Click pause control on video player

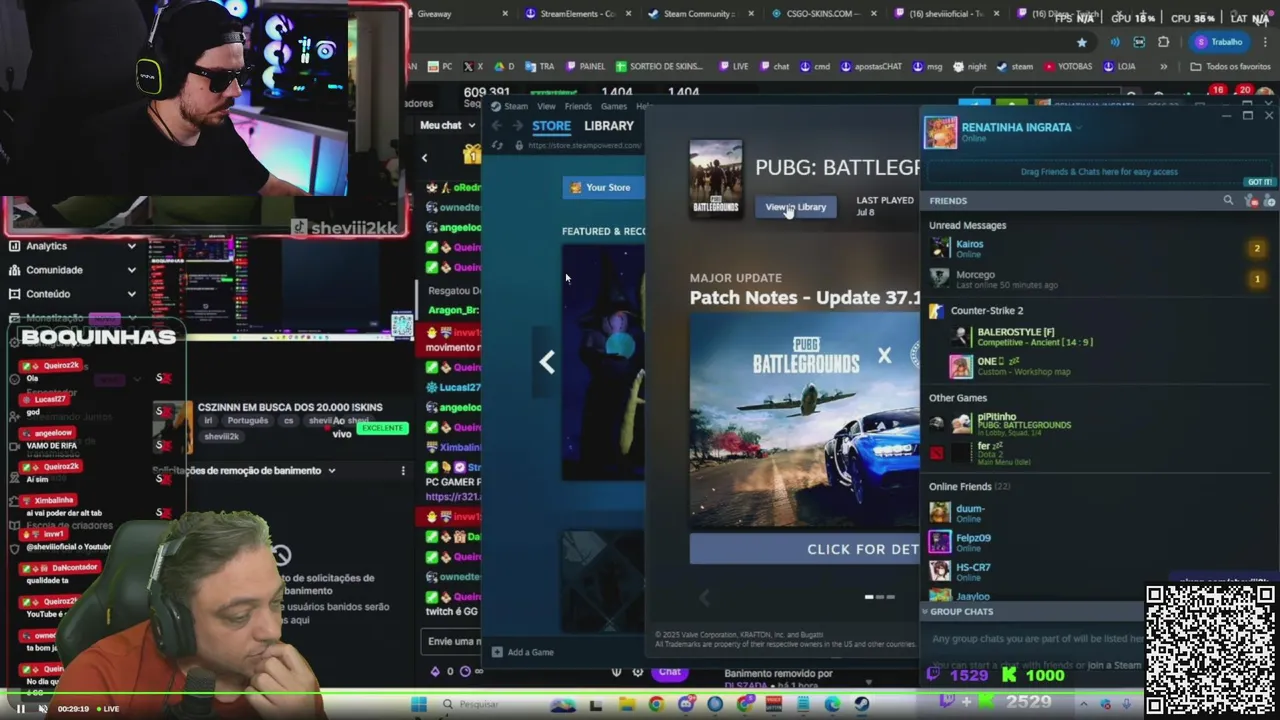20,708
